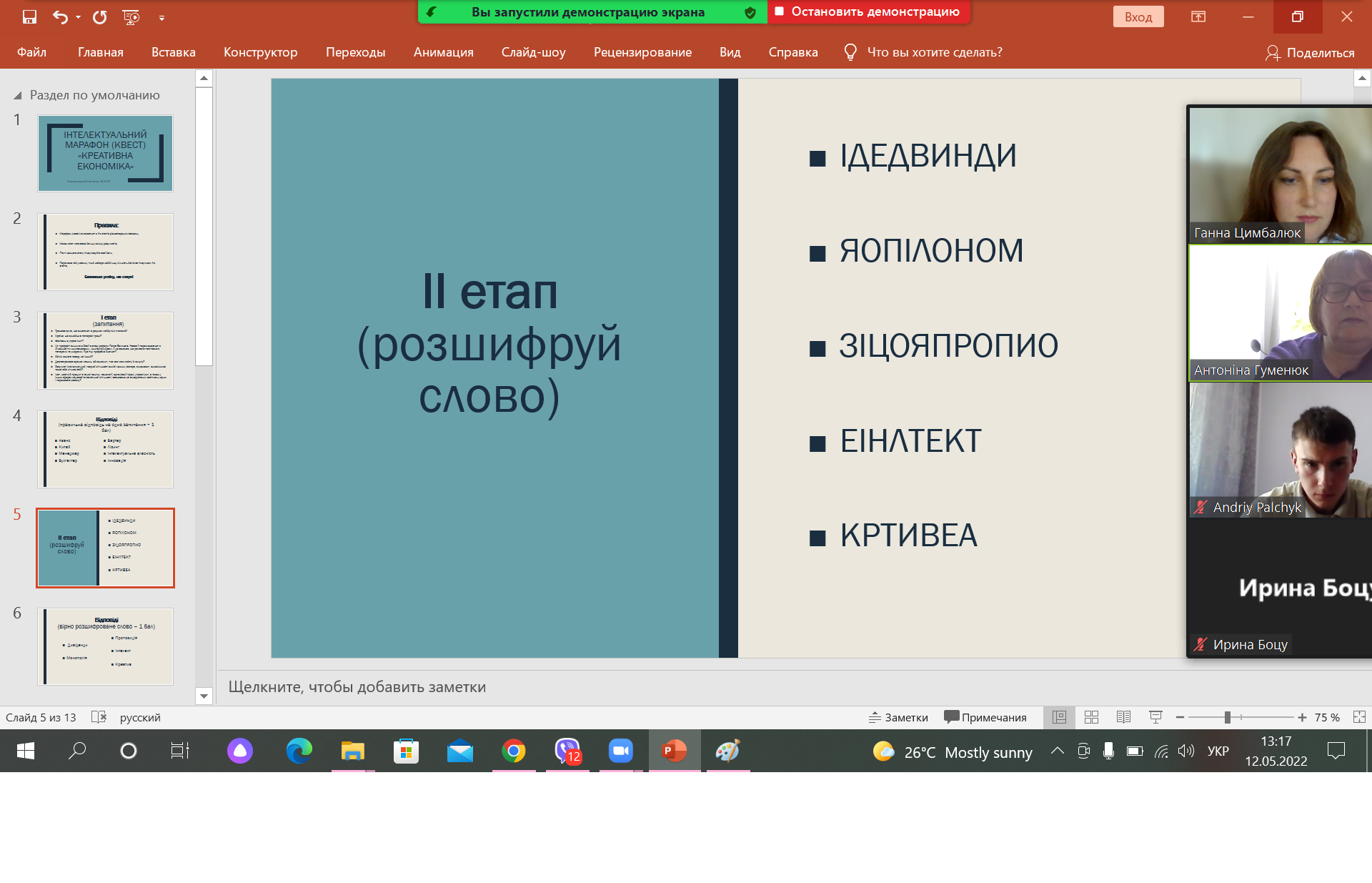This screenshot has height=883, width=1372.
Task: Toggle the Comments pane (Примечания)
Action: point(985,717)
